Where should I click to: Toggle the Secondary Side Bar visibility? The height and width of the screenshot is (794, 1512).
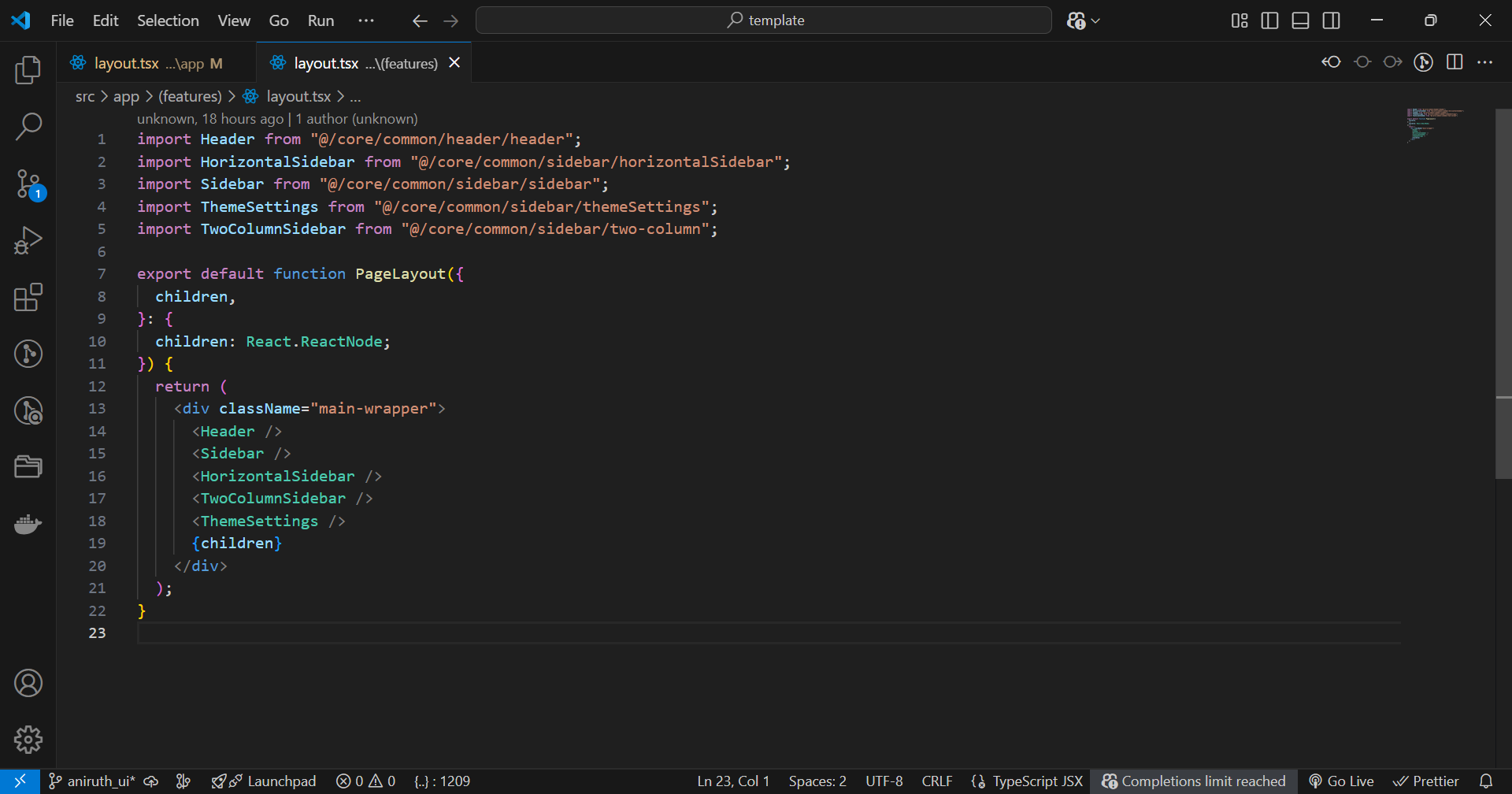[1331, 20]
